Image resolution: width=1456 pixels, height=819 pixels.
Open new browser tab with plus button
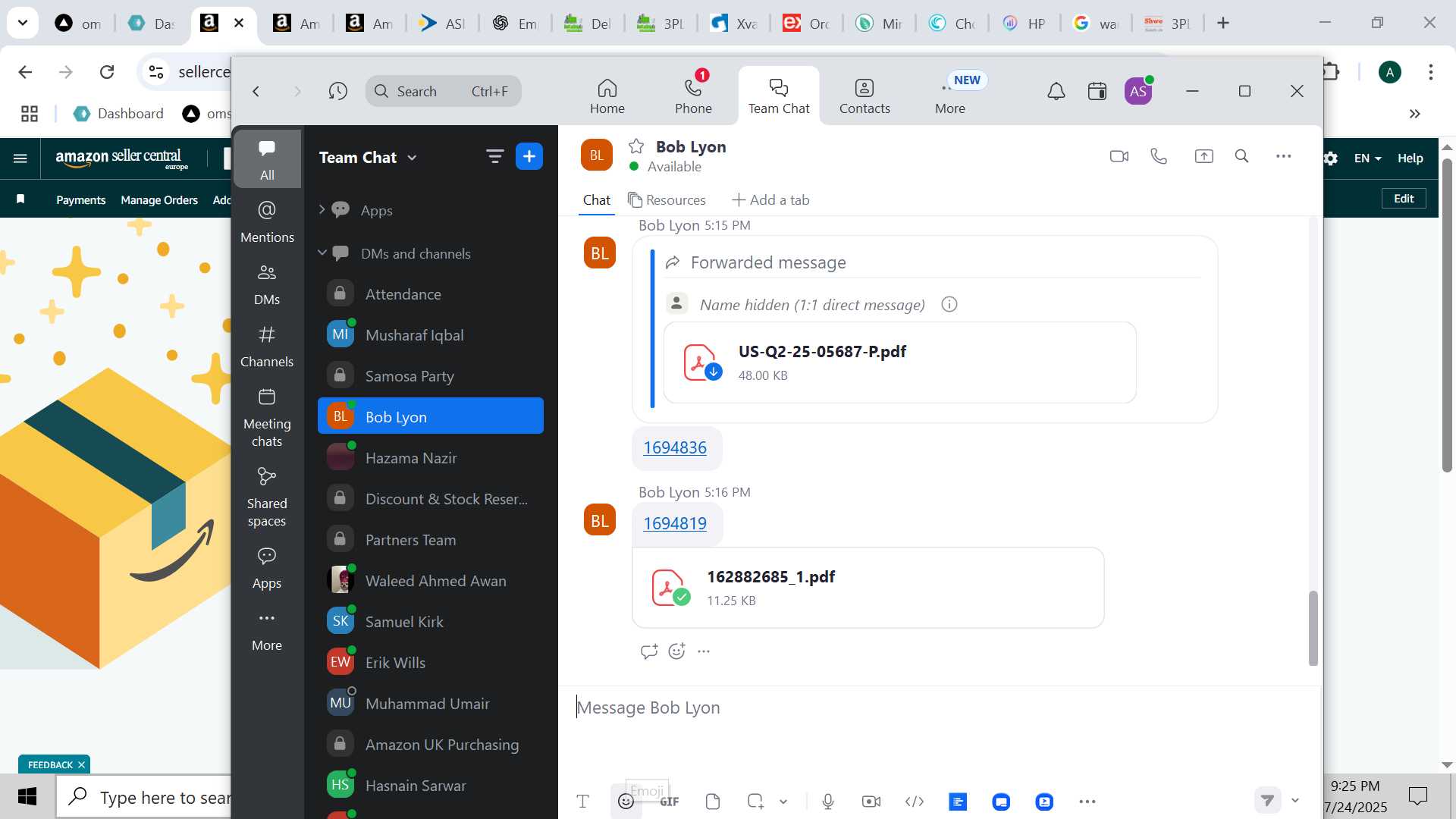1223,23
